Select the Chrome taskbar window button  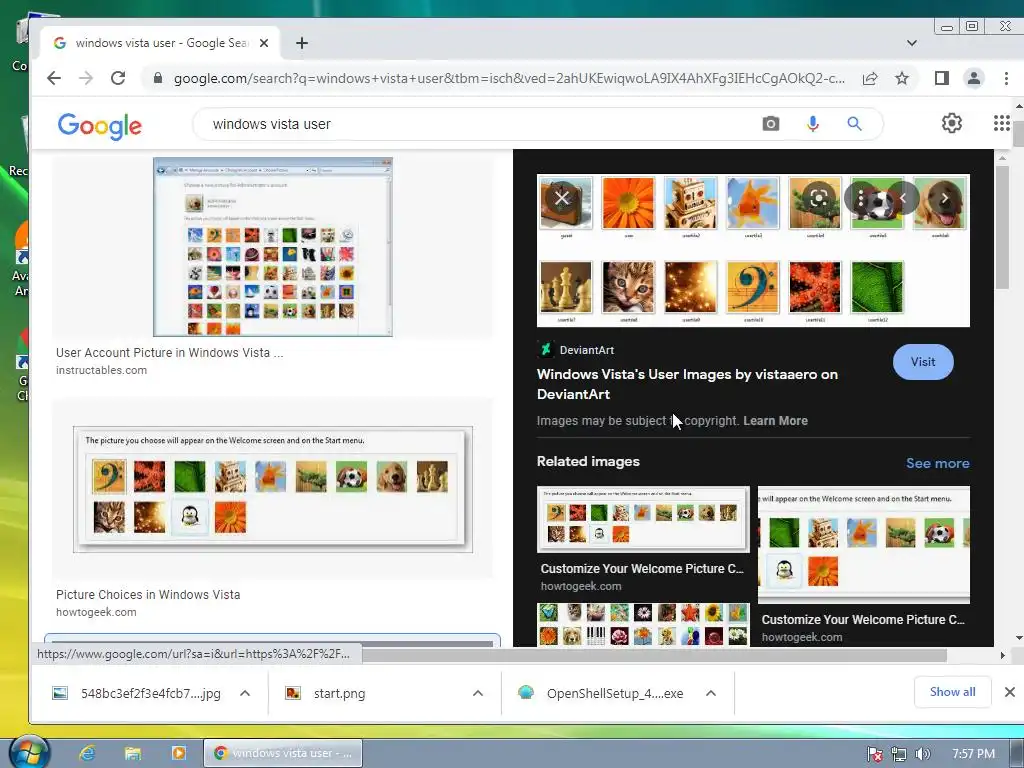283,753
